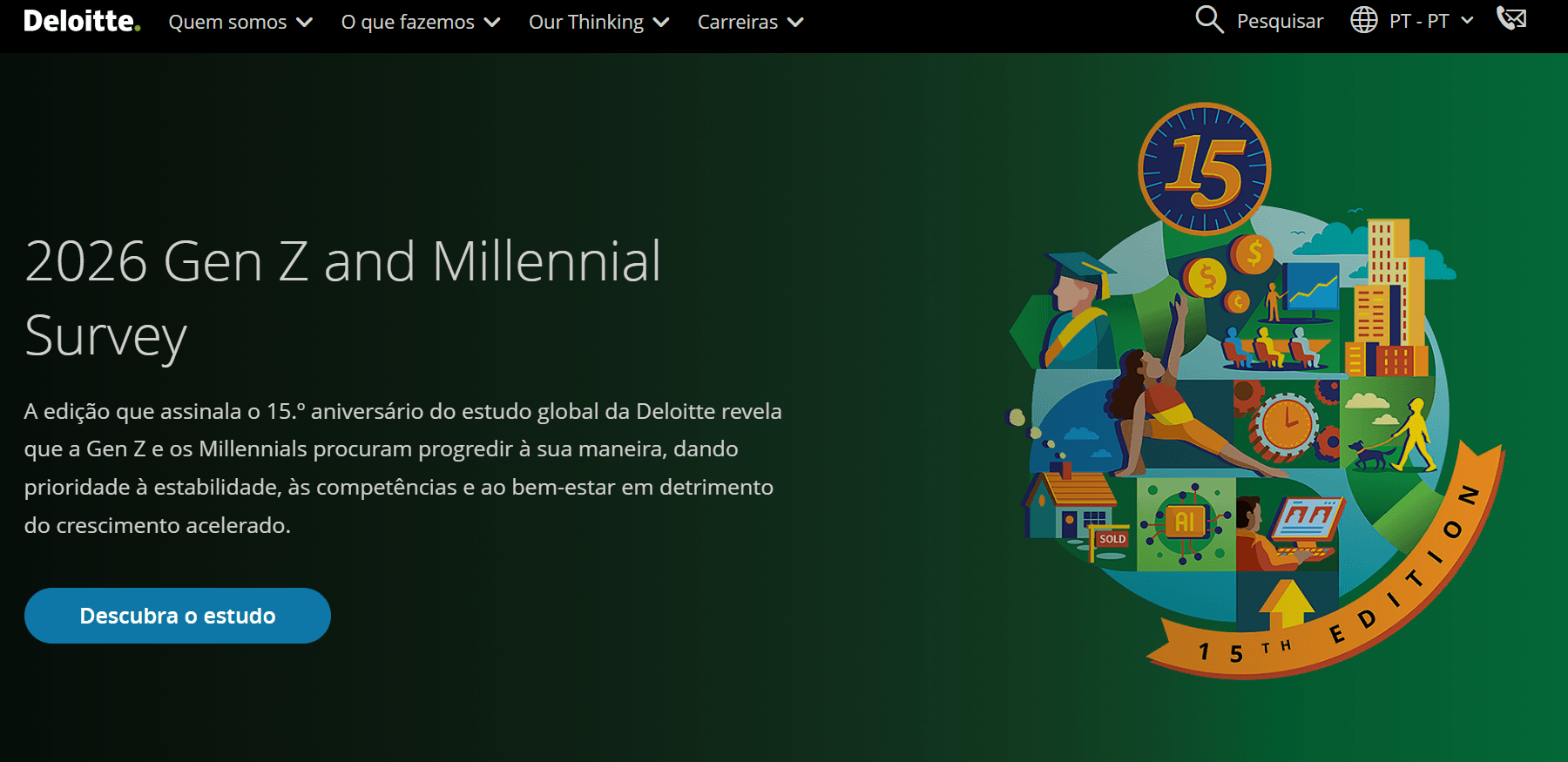
Task: Open the Quem somos menu
Action: 227,22
